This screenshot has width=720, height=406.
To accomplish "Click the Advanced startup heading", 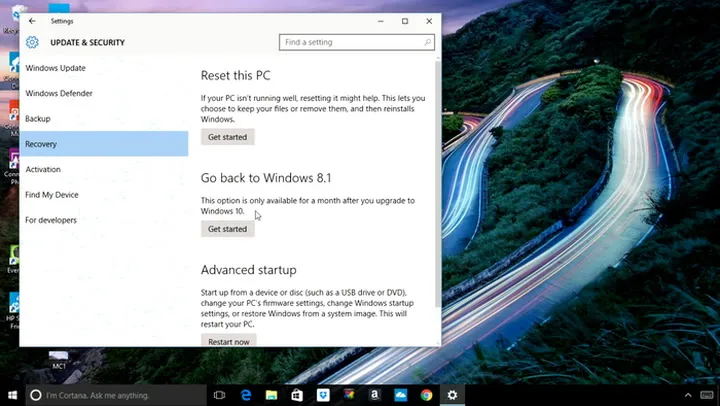I will click(248, 270).
